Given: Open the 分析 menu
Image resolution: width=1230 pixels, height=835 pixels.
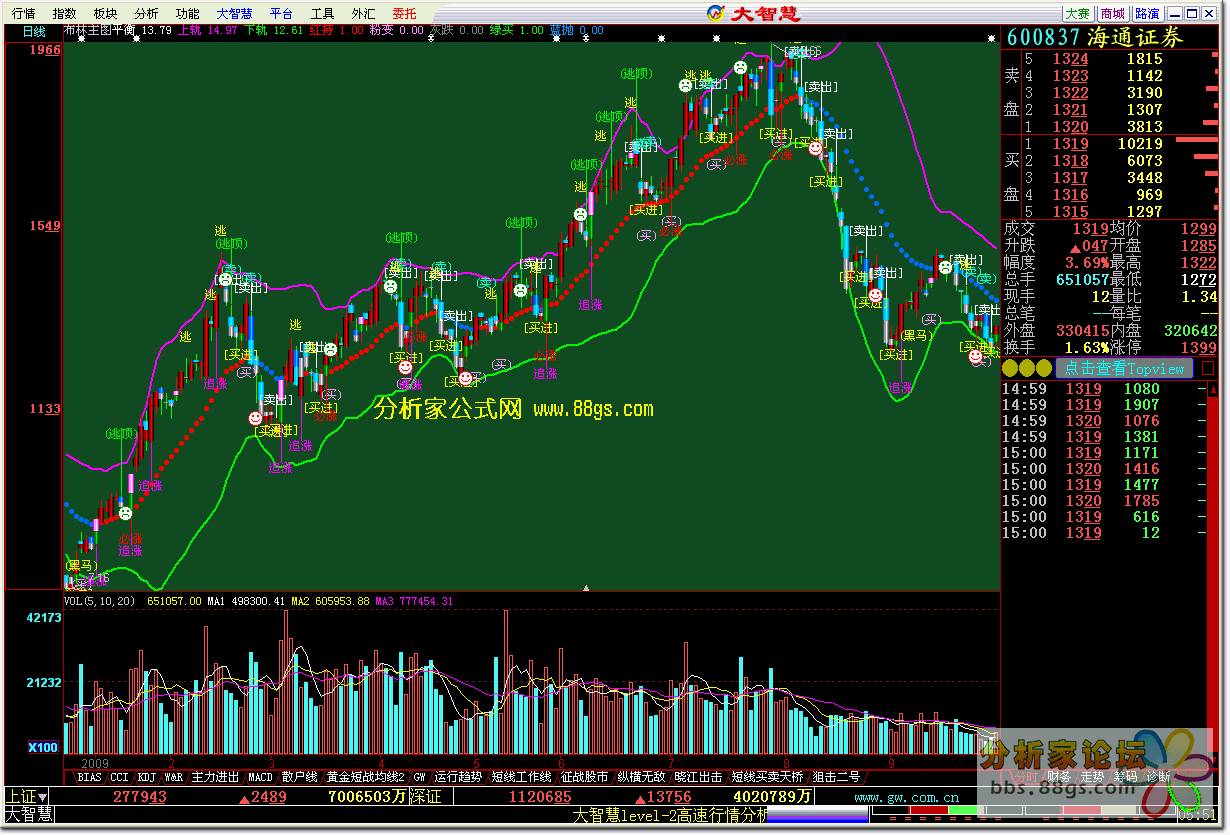Looking at the screenshot, I should 146,14.
